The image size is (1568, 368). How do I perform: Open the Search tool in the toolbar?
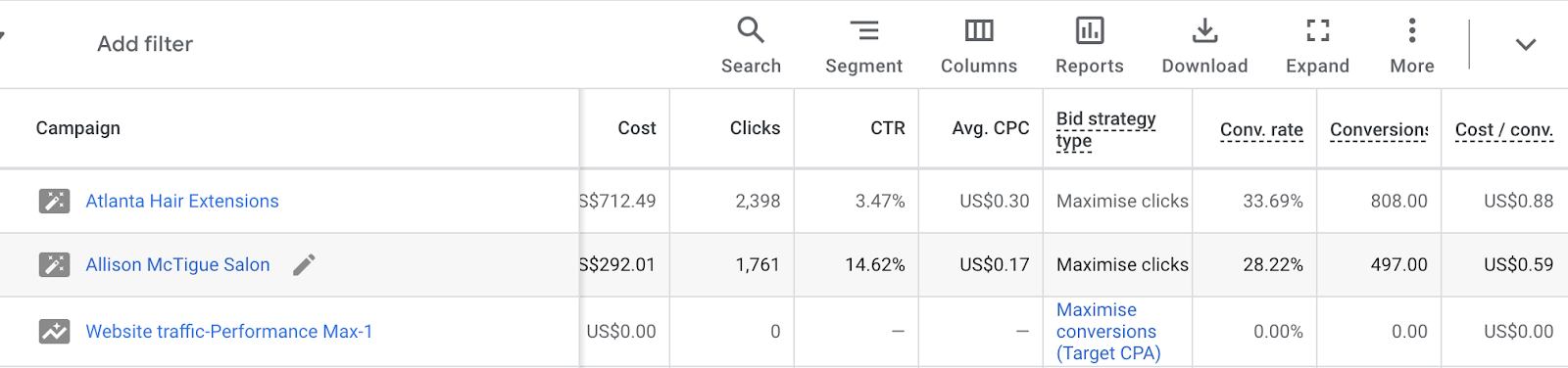[x=751, y=45]
